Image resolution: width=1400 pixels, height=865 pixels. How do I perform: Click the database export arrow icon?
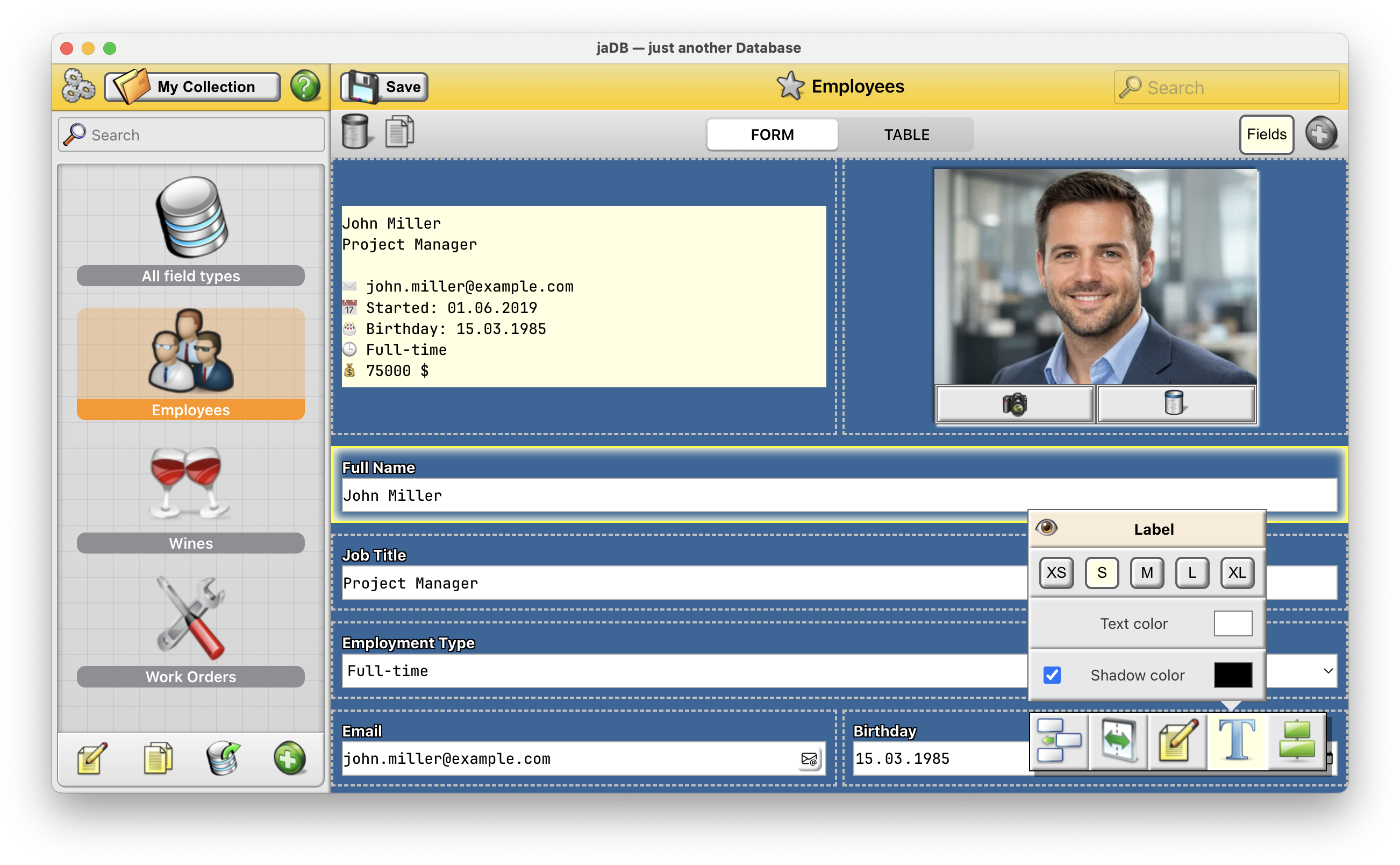[x=223, y=758]
